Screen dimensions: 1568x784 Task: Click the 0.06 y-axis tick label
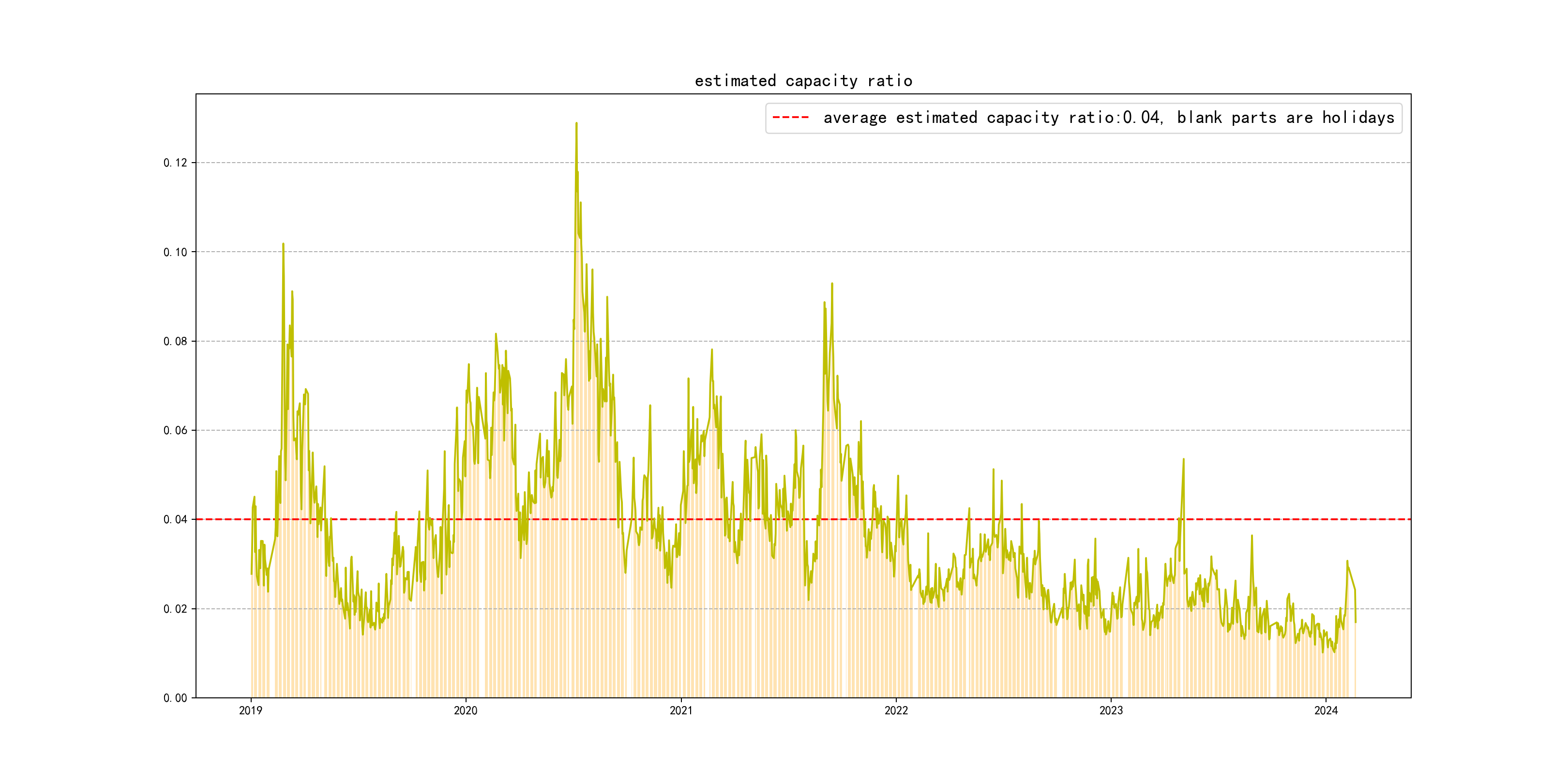(175, 430)
